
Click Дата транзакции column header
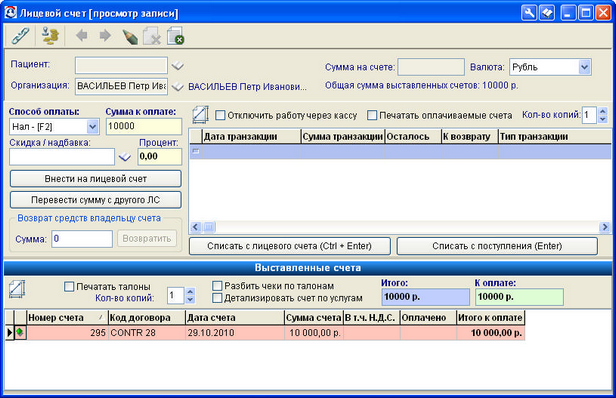pos(251,136)
